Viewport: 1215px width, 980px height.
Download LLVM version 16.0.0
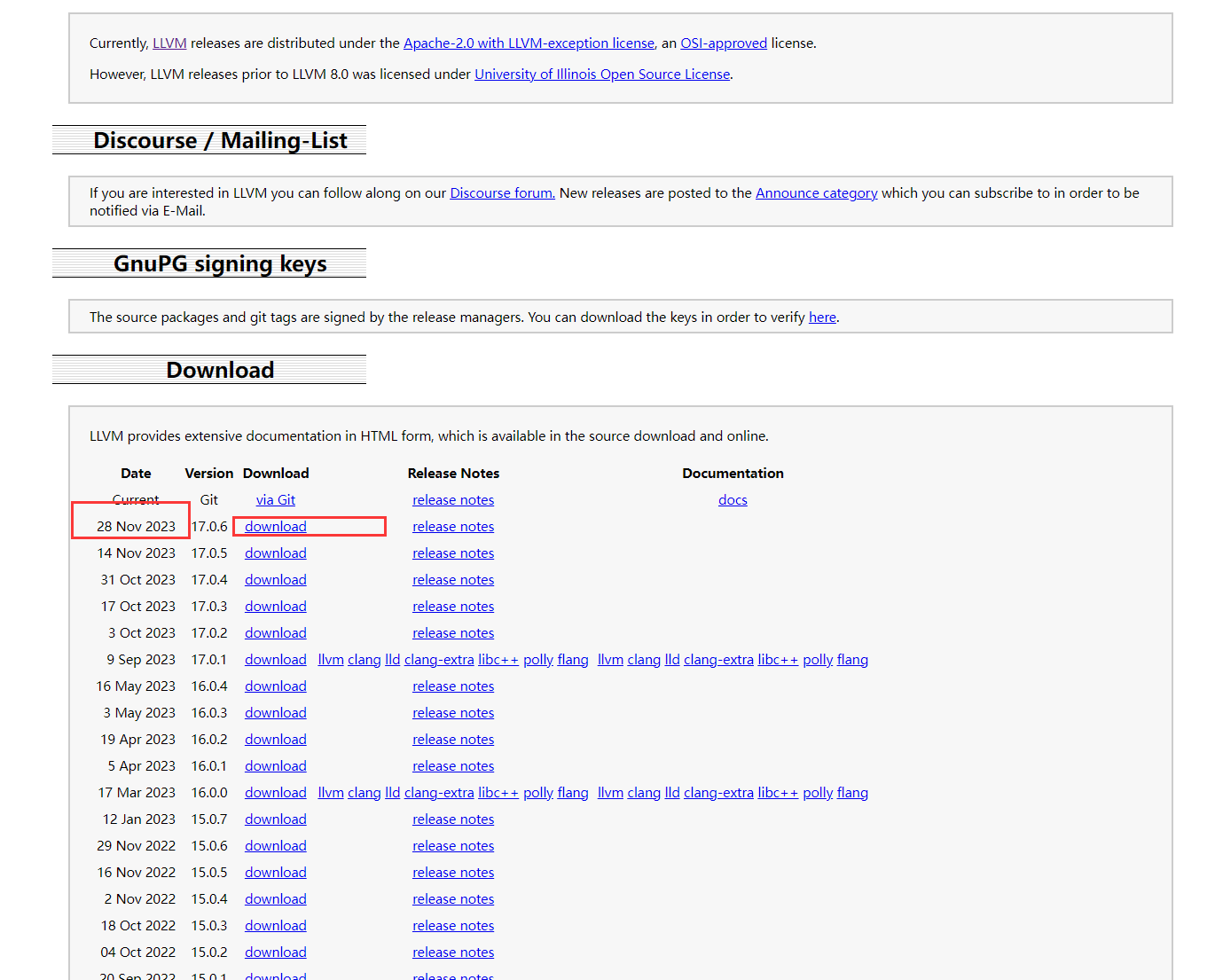click(x=276, y=793)
